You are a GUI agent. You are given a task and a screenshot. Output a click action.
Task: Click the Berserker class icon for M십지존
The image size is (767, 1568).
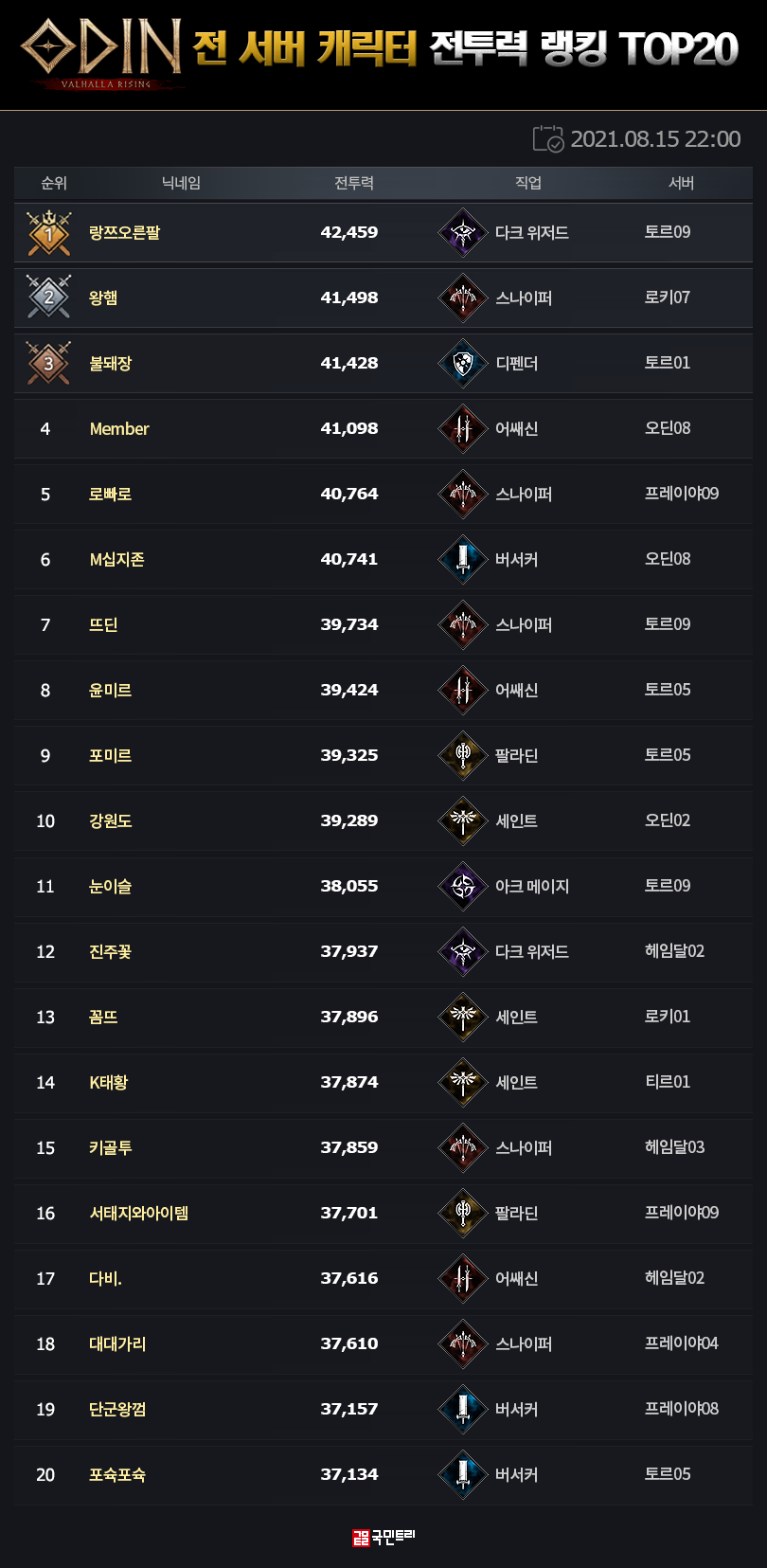tap(463, 559)
